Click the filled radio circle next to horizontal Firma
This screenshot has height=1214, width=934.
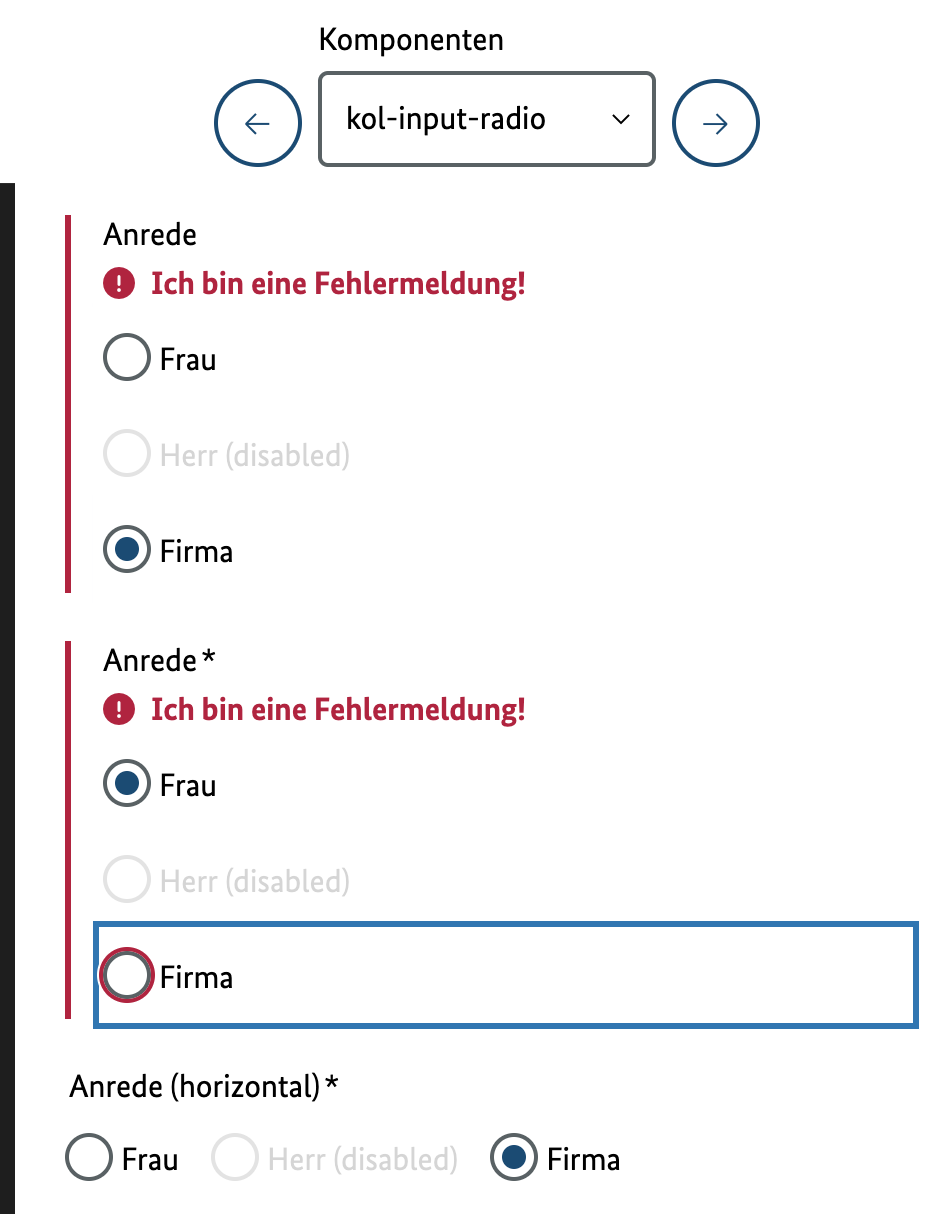click(x=513, y=1157)
